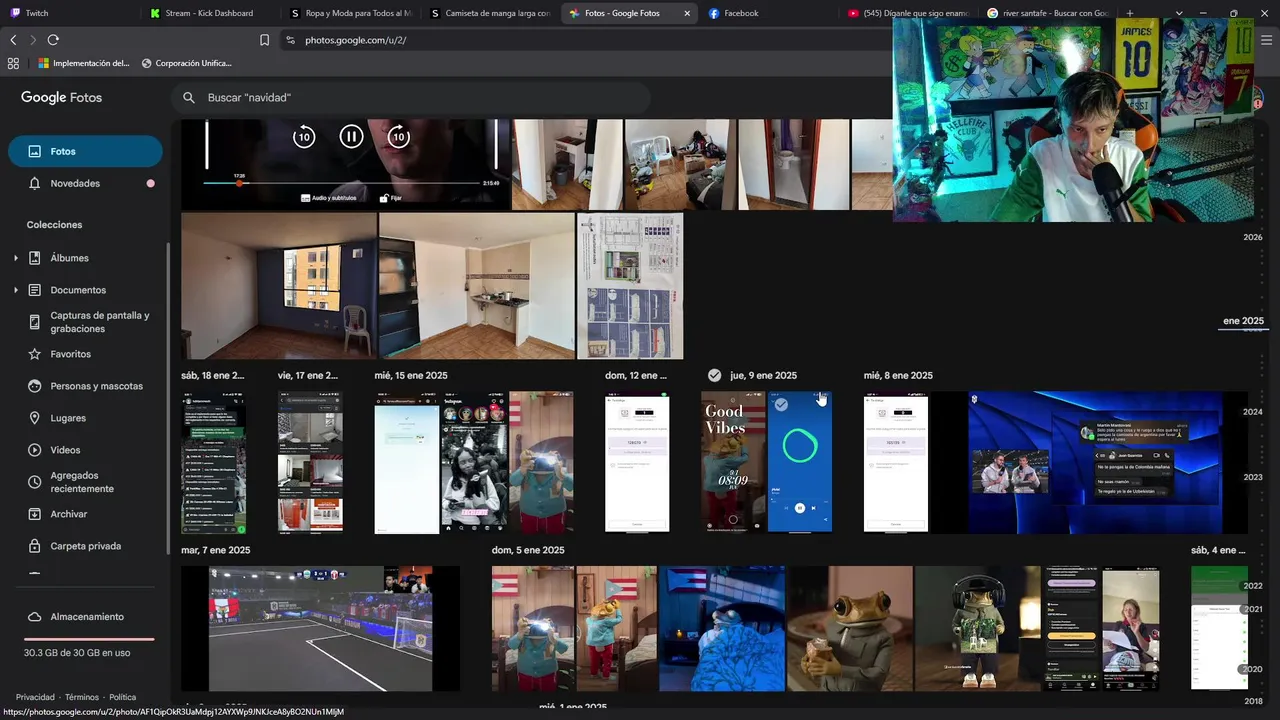This screenshot has width=1280, height=720.
Task: Open the browser tab search dropdown
Action: (x=1179, y=13)
